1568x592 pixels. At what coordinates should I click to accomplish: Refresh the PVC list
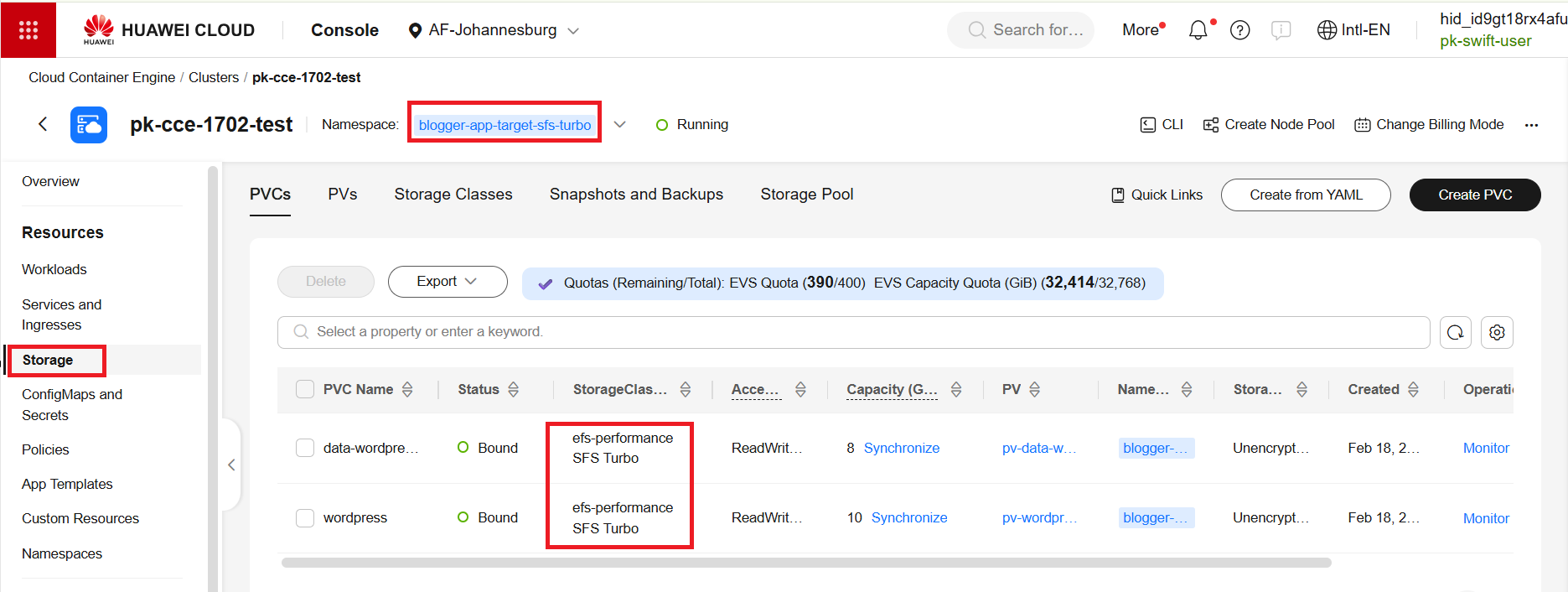point(1456,332)
